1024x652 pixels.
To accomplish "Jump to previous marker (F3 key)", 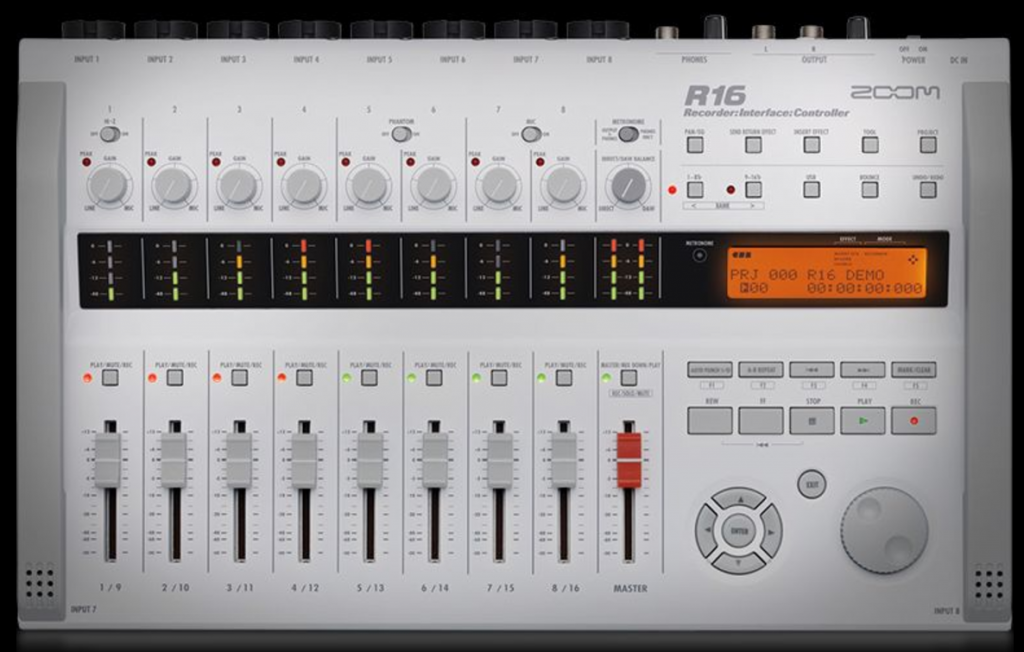I will (812, 370).
